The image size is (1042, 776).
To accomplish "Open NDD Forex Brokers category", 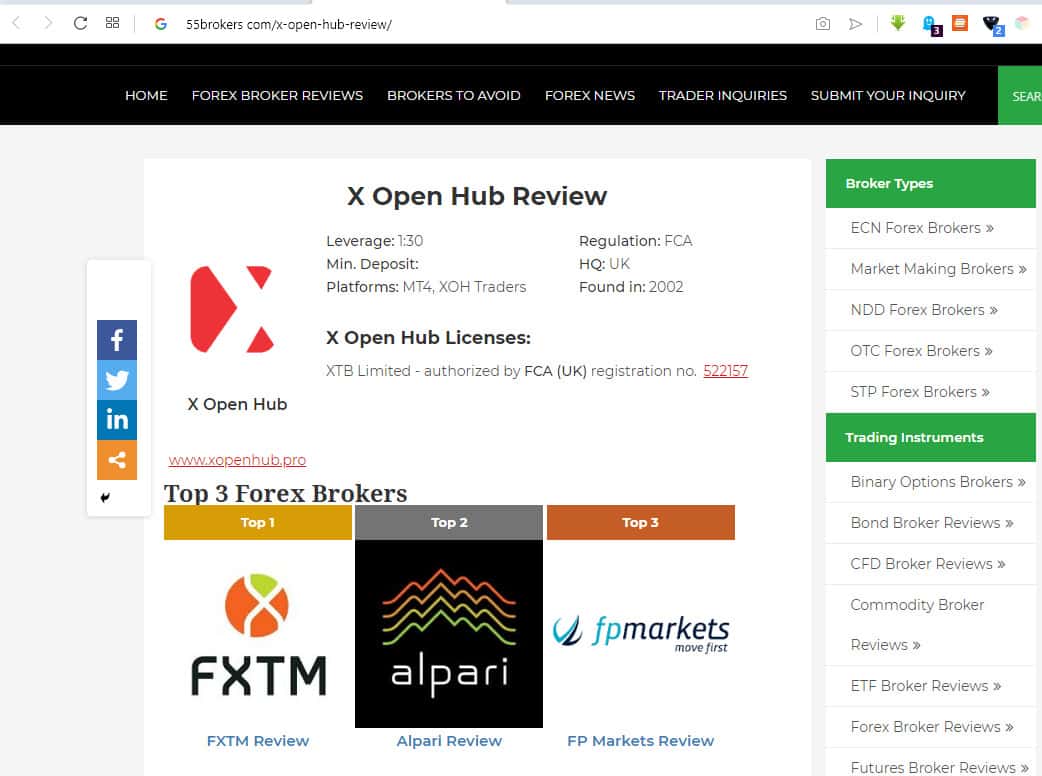I will (924, 310).
